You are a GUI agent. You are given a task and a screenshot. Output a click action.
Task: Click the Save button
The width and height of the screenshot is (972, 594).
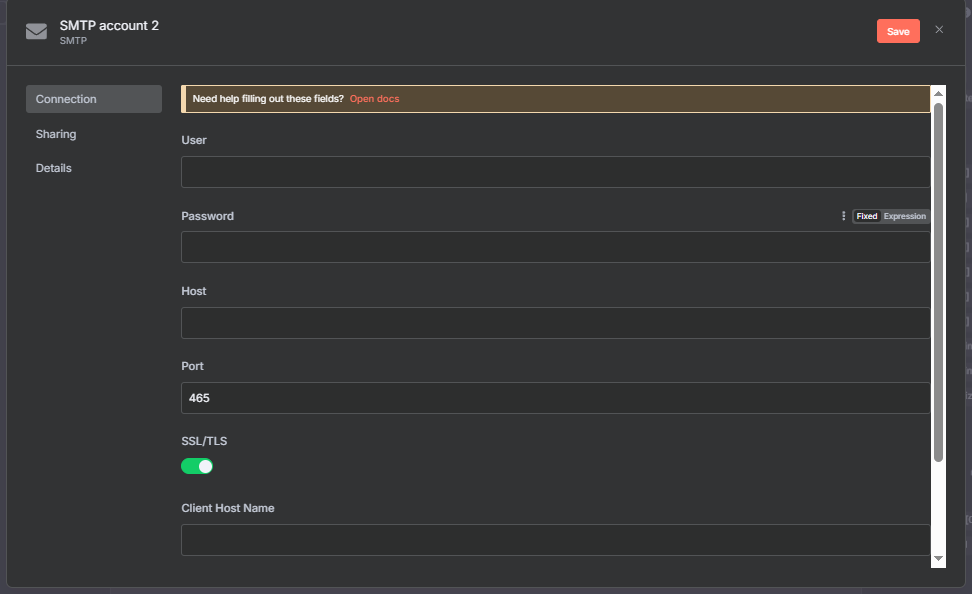(898, 31)
